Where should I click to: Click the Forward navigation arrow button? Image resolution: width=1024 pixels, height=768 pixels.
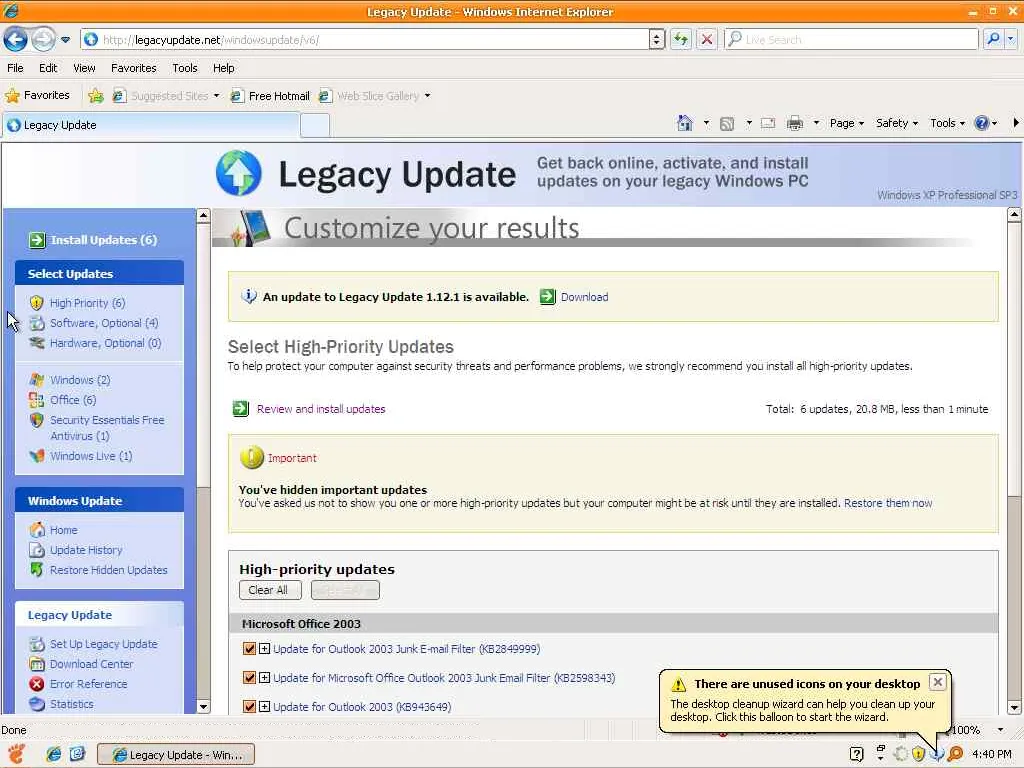click(x=43, y=40)
